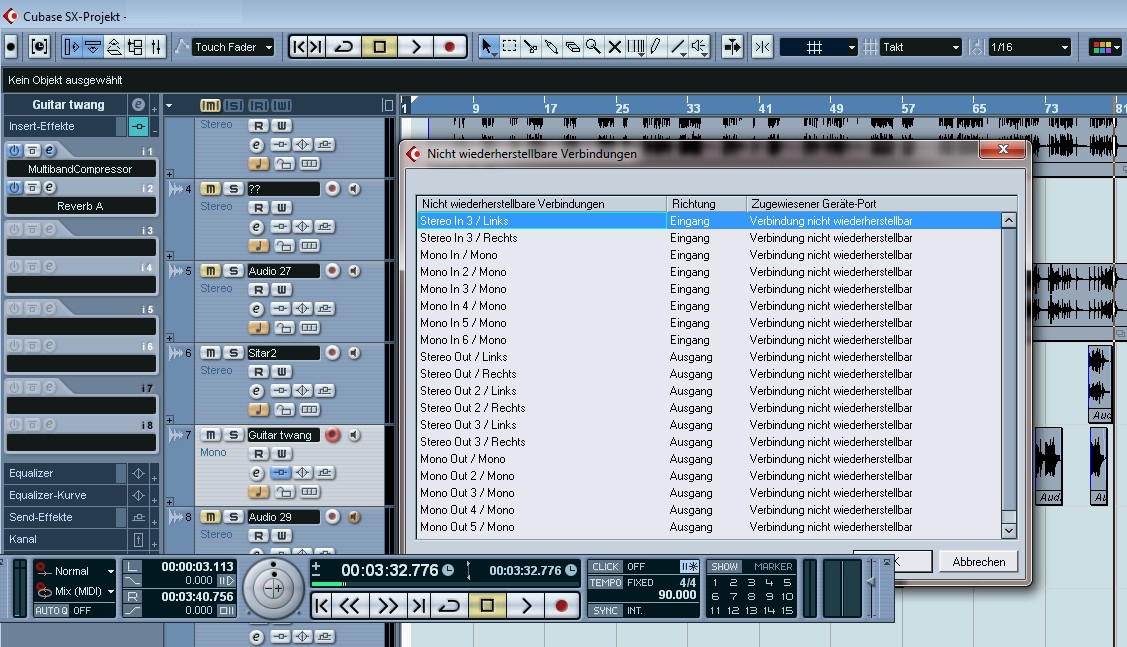This screenshot has height=647, width=1127.
Task: Click Rewind in the transport panel
Action: [350, 606]
